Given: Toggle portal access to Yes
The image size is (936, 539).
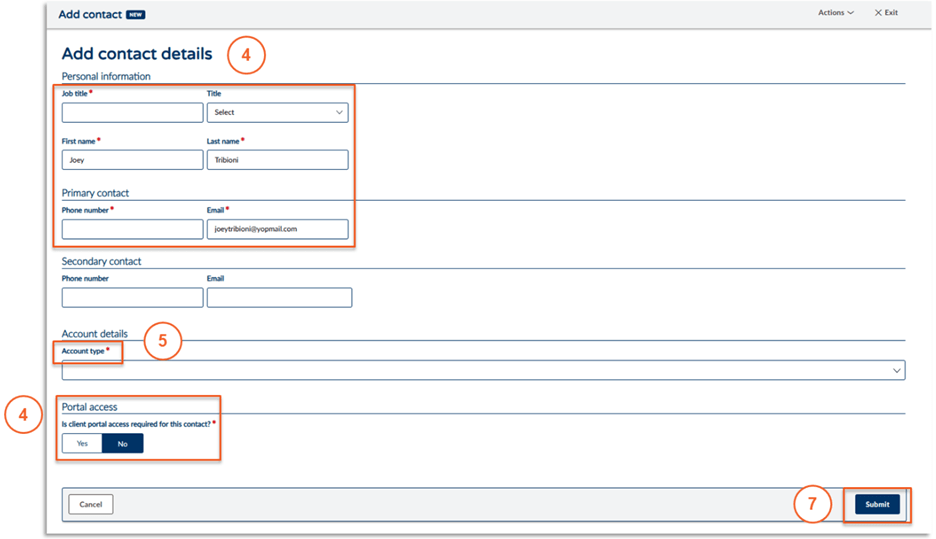Looking at the screenshot, I should 83,443.
